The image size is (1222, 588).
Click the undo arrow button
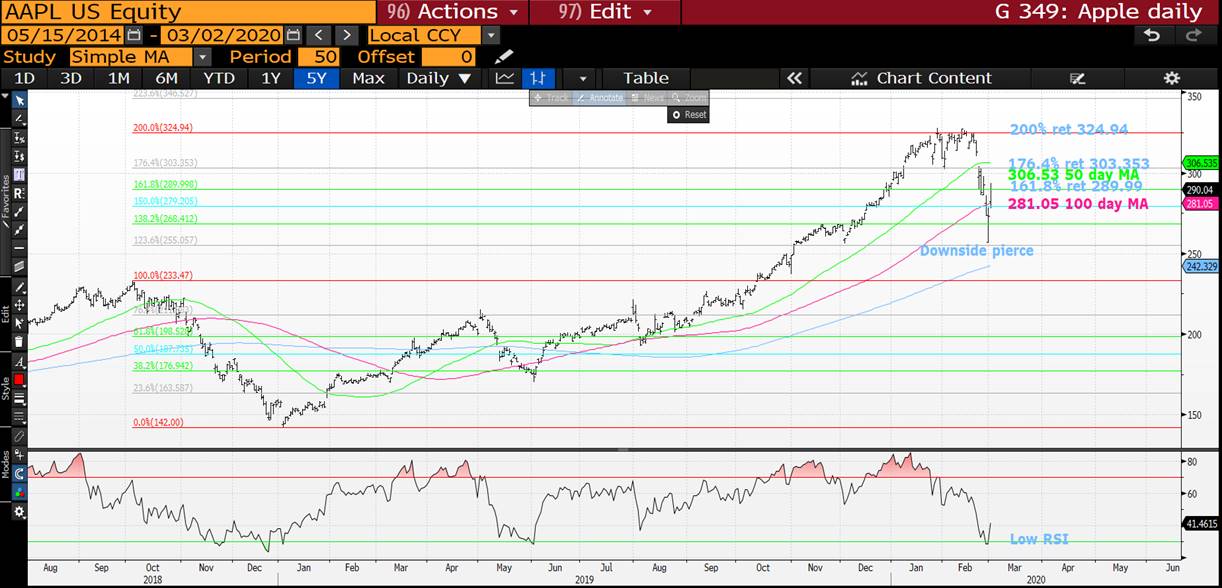click(x=1152, y=35)
